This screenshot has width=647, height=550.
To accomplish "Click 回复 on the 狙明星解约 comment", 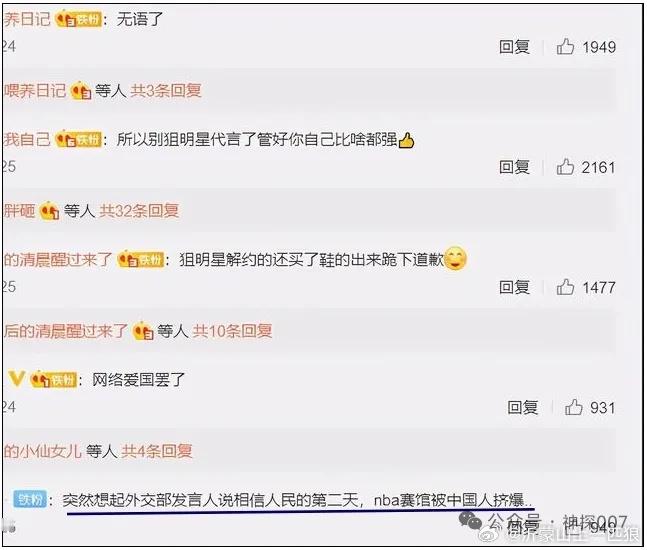I will pos(514,287).
